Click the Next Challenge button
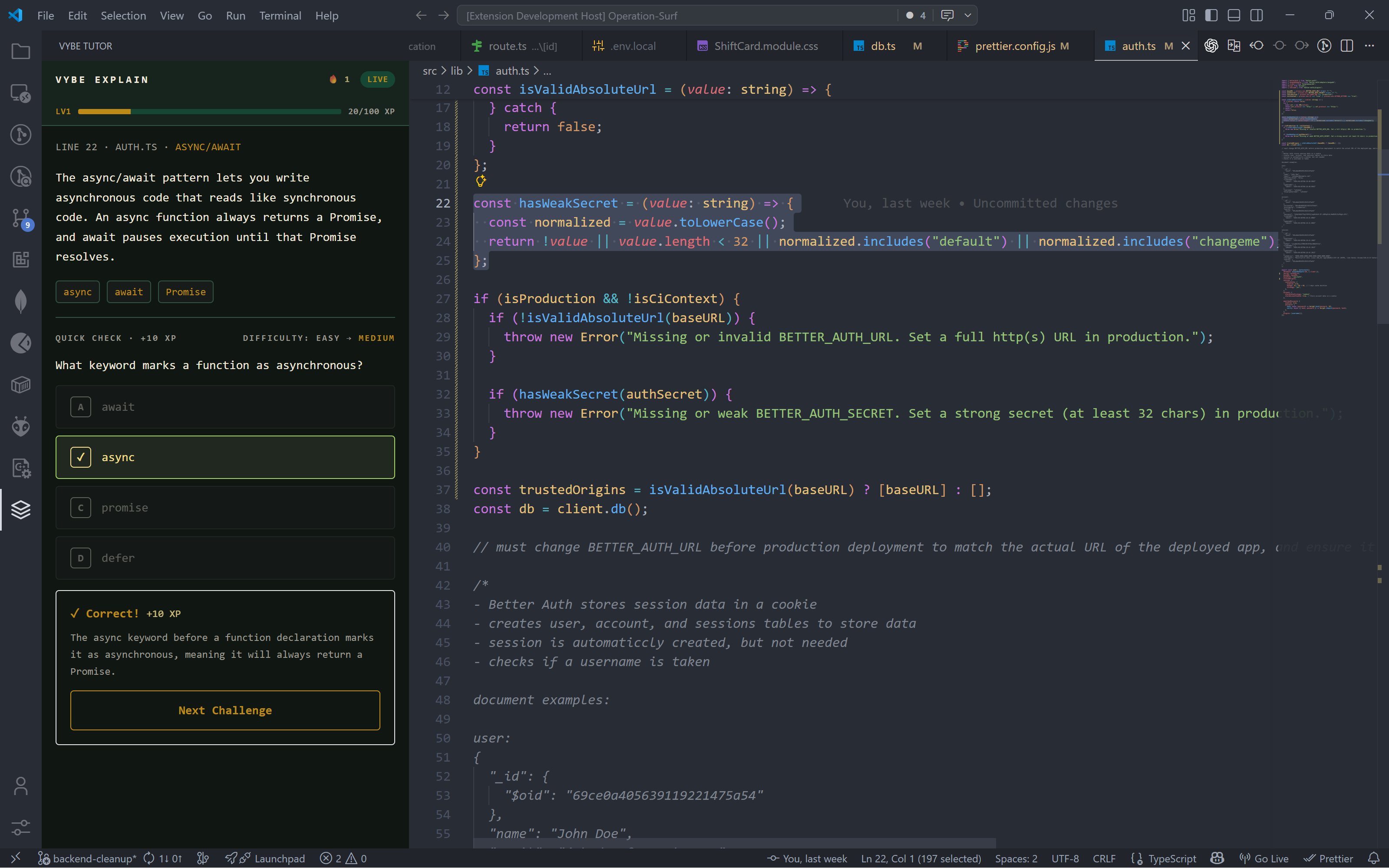Screen dimensions: 1389x868 (225, 710)
